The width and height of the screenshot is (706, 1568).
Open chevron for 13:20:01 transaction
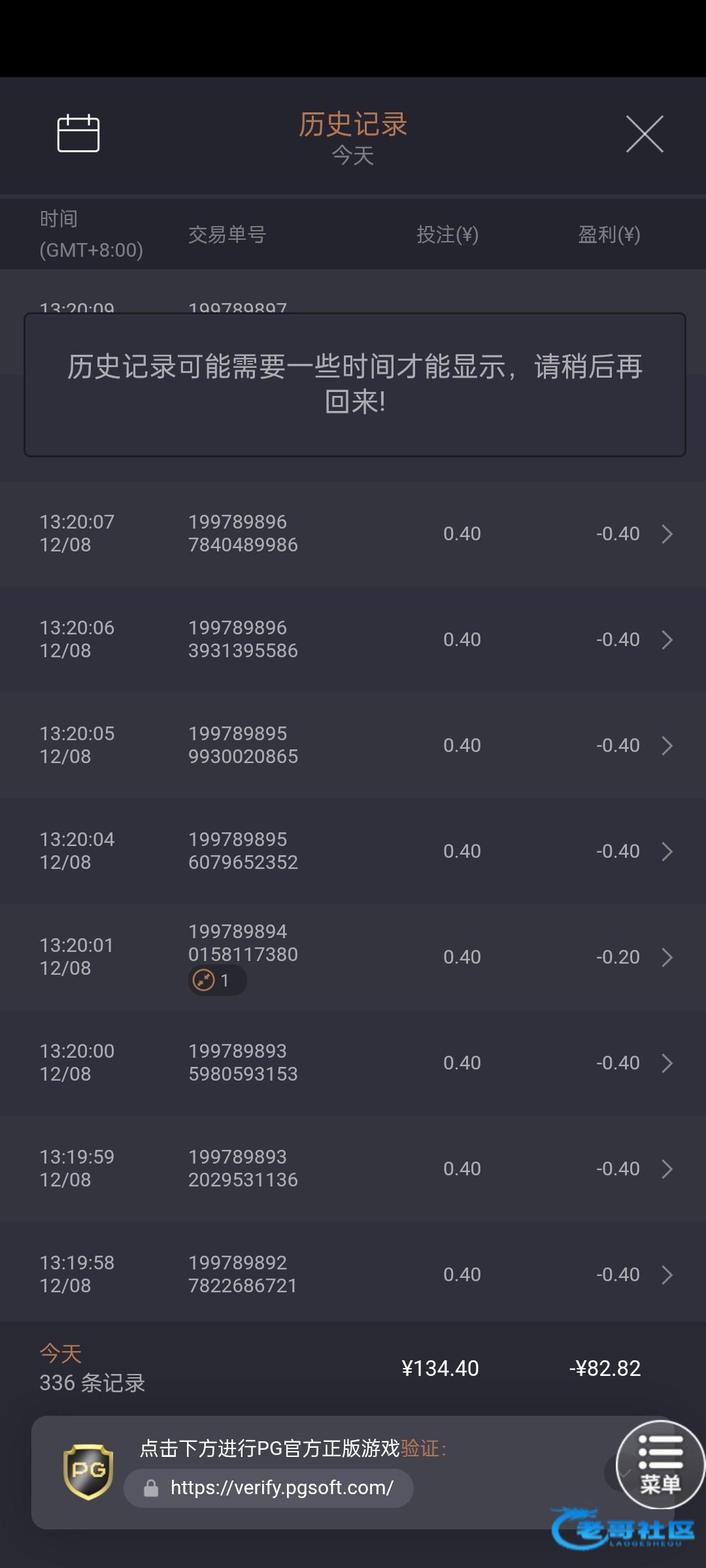point(667,957)
